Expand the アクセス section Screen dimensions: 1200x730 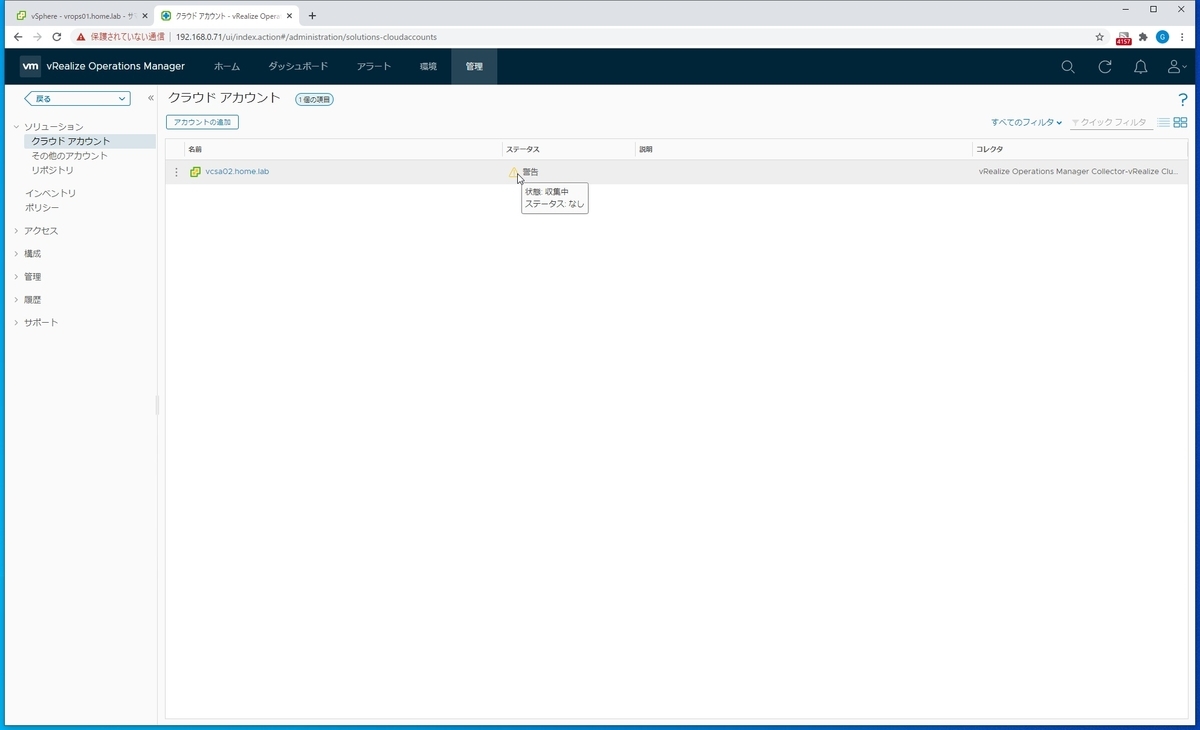point(16,231)
